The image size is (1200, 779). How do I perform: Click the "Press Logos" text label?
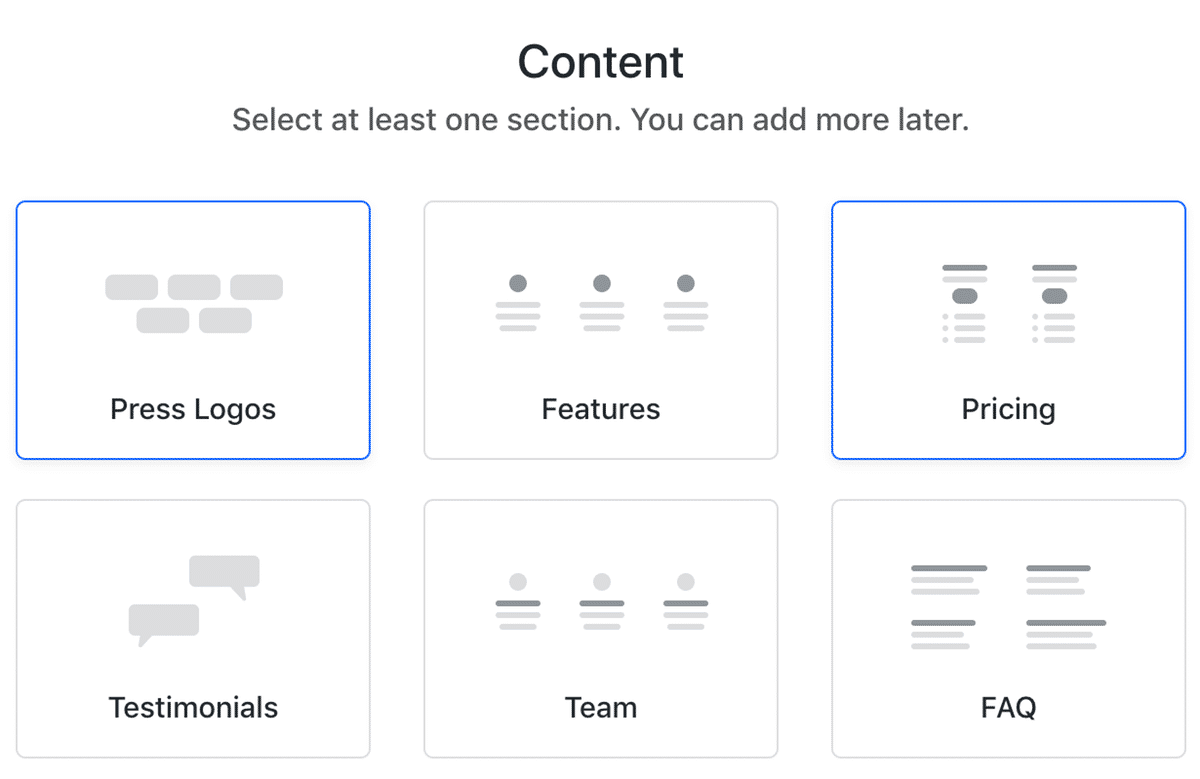click(x=193, y=409)
